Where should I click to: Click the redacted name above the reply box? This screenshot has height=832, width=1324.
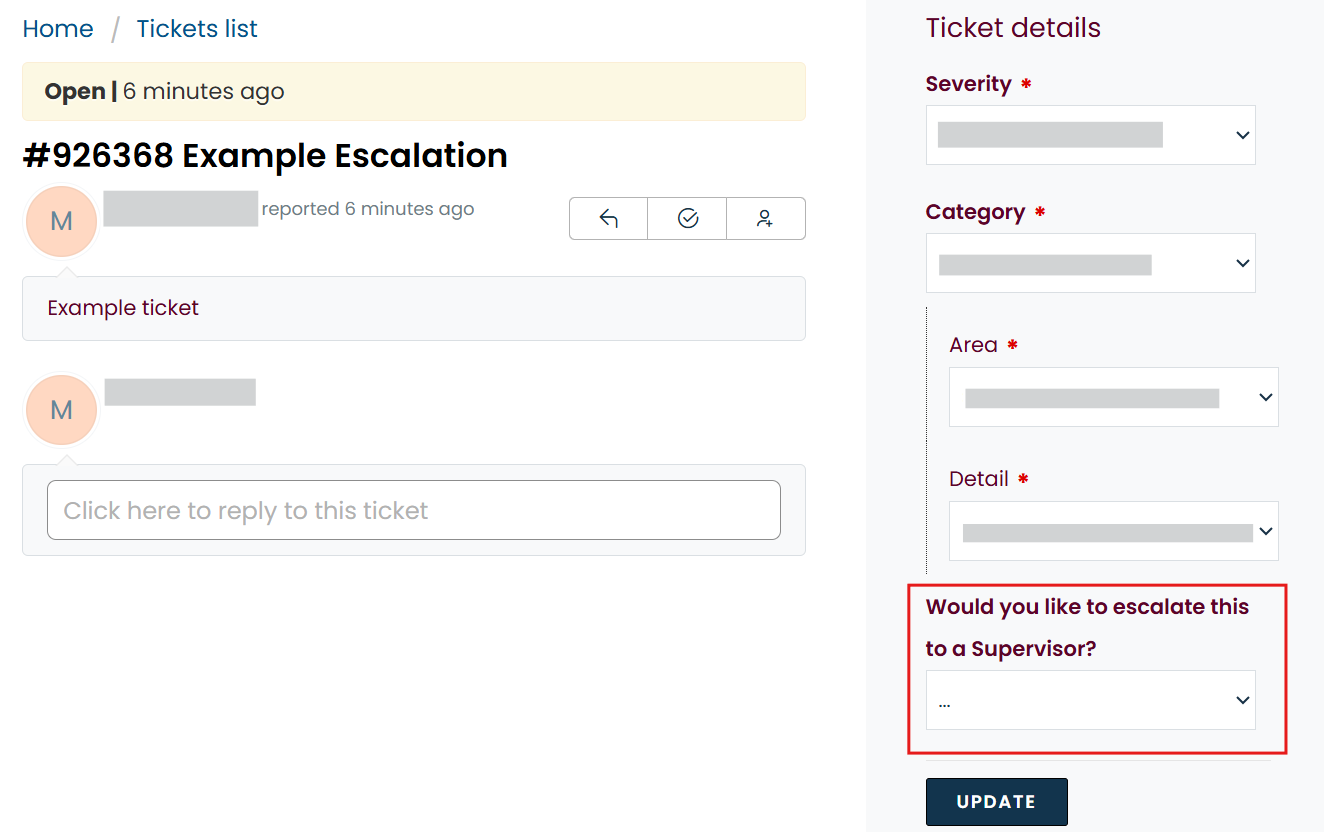point(180,392)
